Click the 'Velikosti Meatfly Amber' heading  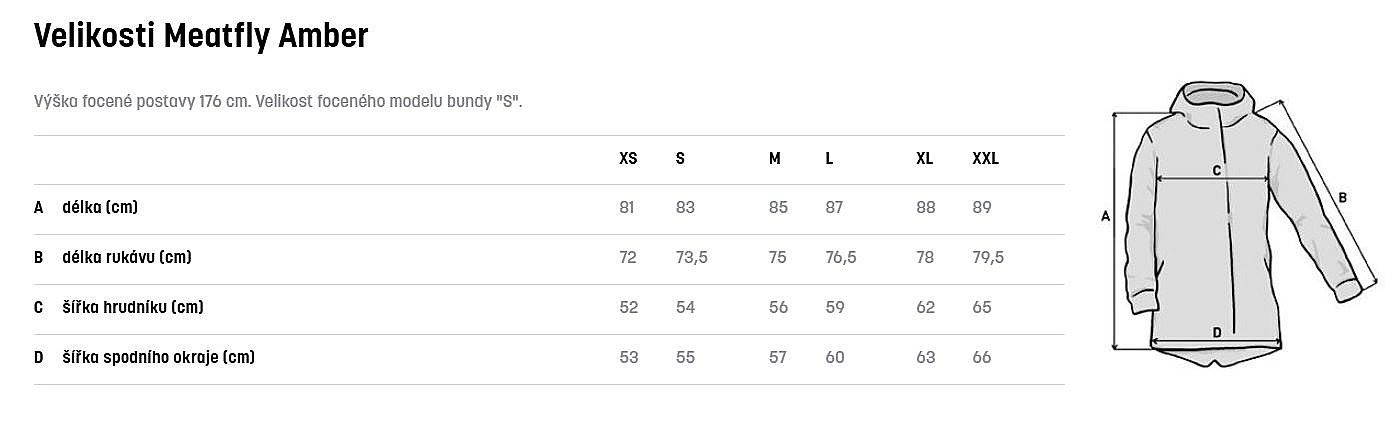point(201,37)
